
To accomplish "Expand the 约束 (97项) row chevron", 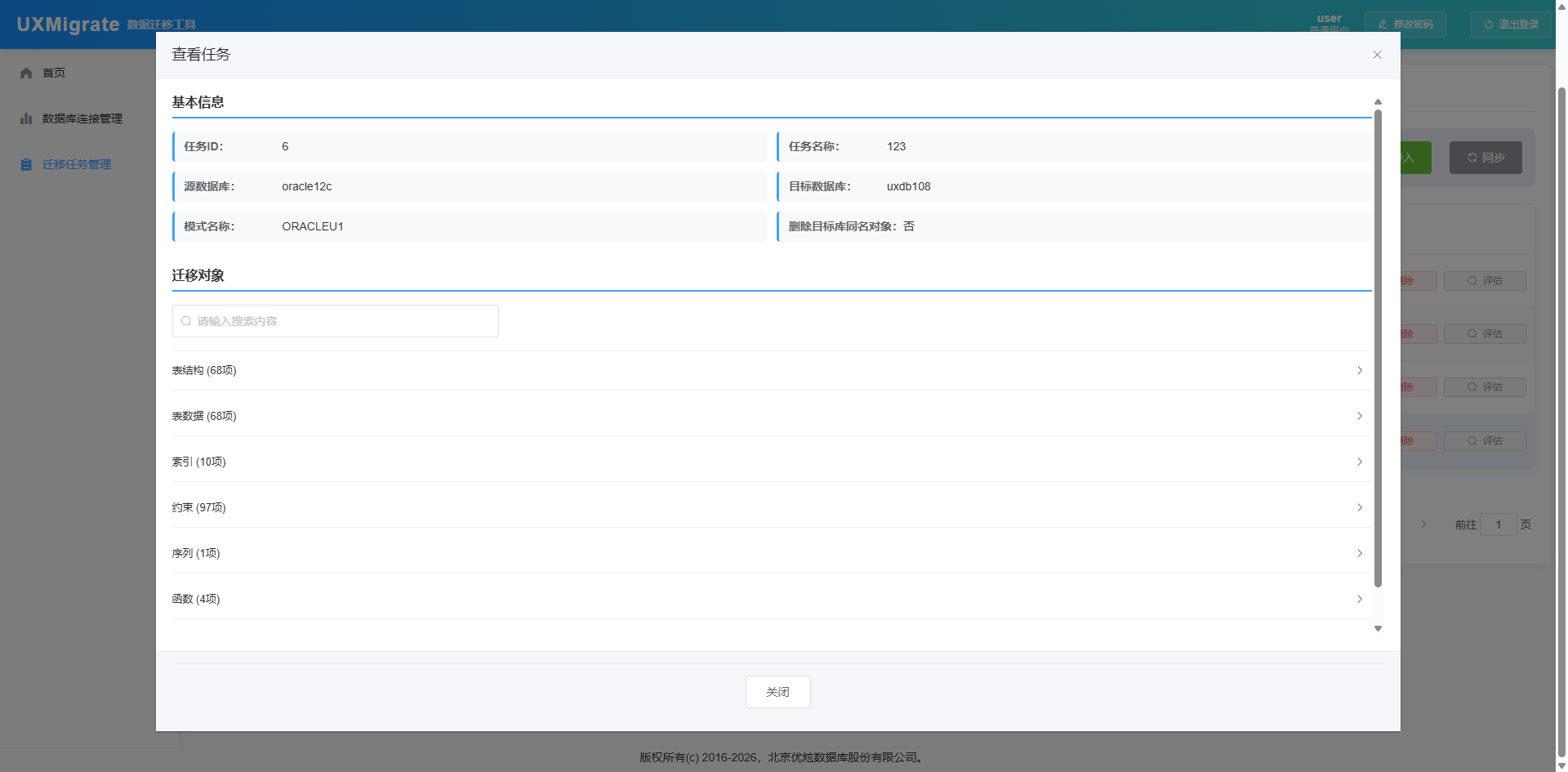I will (x=1359, y=507).
